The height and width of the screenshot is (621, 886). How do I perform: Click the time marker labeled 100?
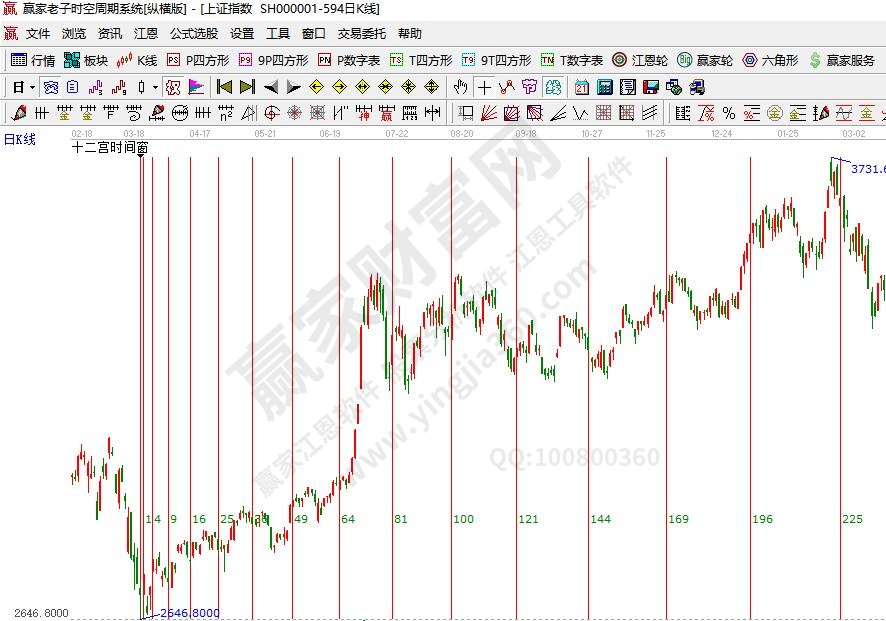pyautogui.click(x=463, y=519)
